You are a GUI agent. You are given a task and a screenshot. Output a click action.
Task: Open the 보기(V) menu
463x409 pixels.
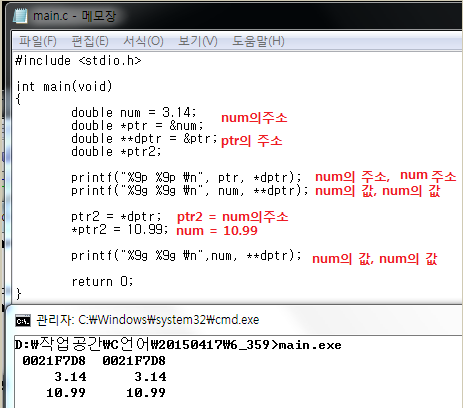(198, 41)
